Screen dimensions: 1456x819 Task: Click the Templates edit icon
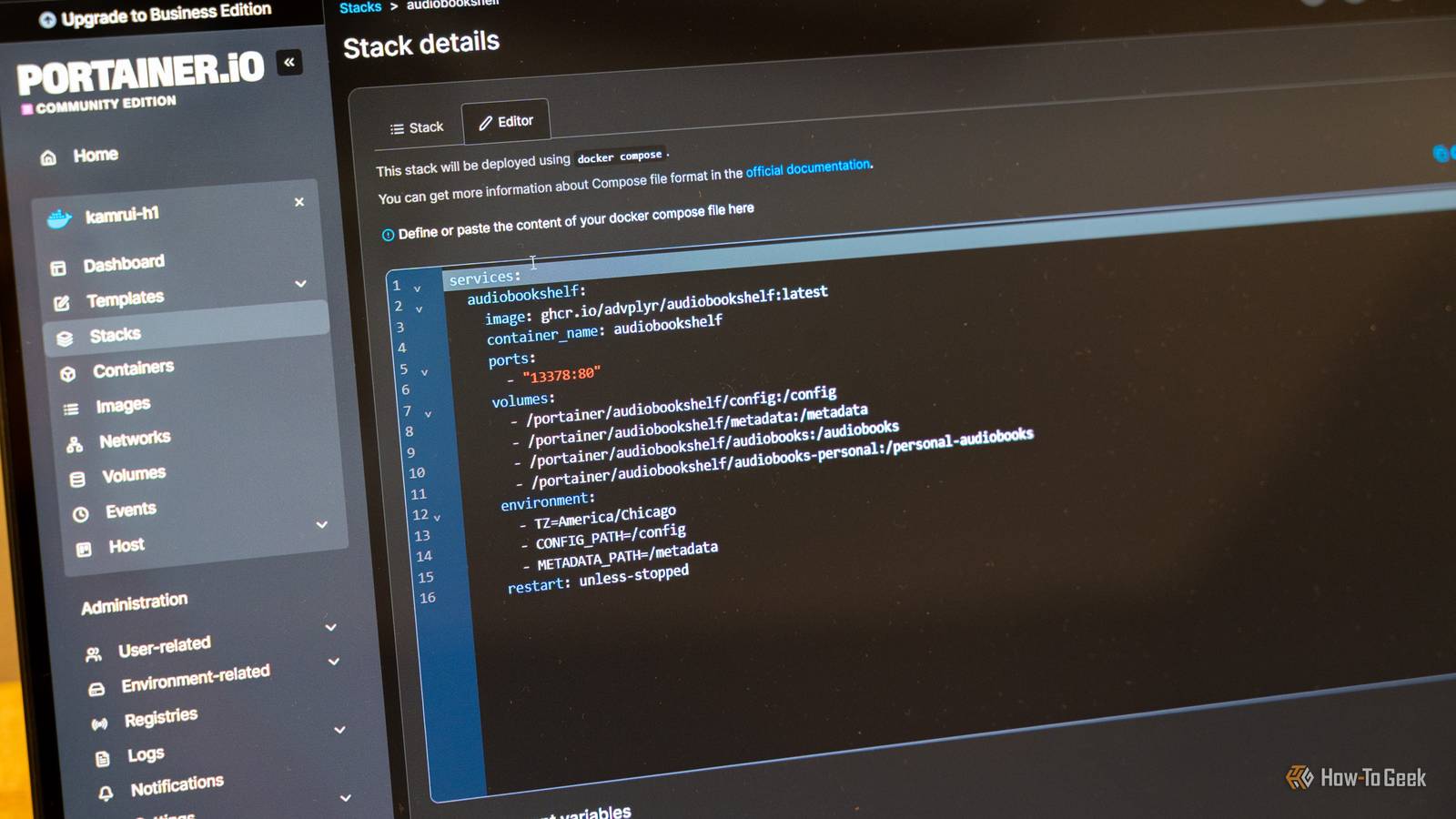(x=62, y=302)
